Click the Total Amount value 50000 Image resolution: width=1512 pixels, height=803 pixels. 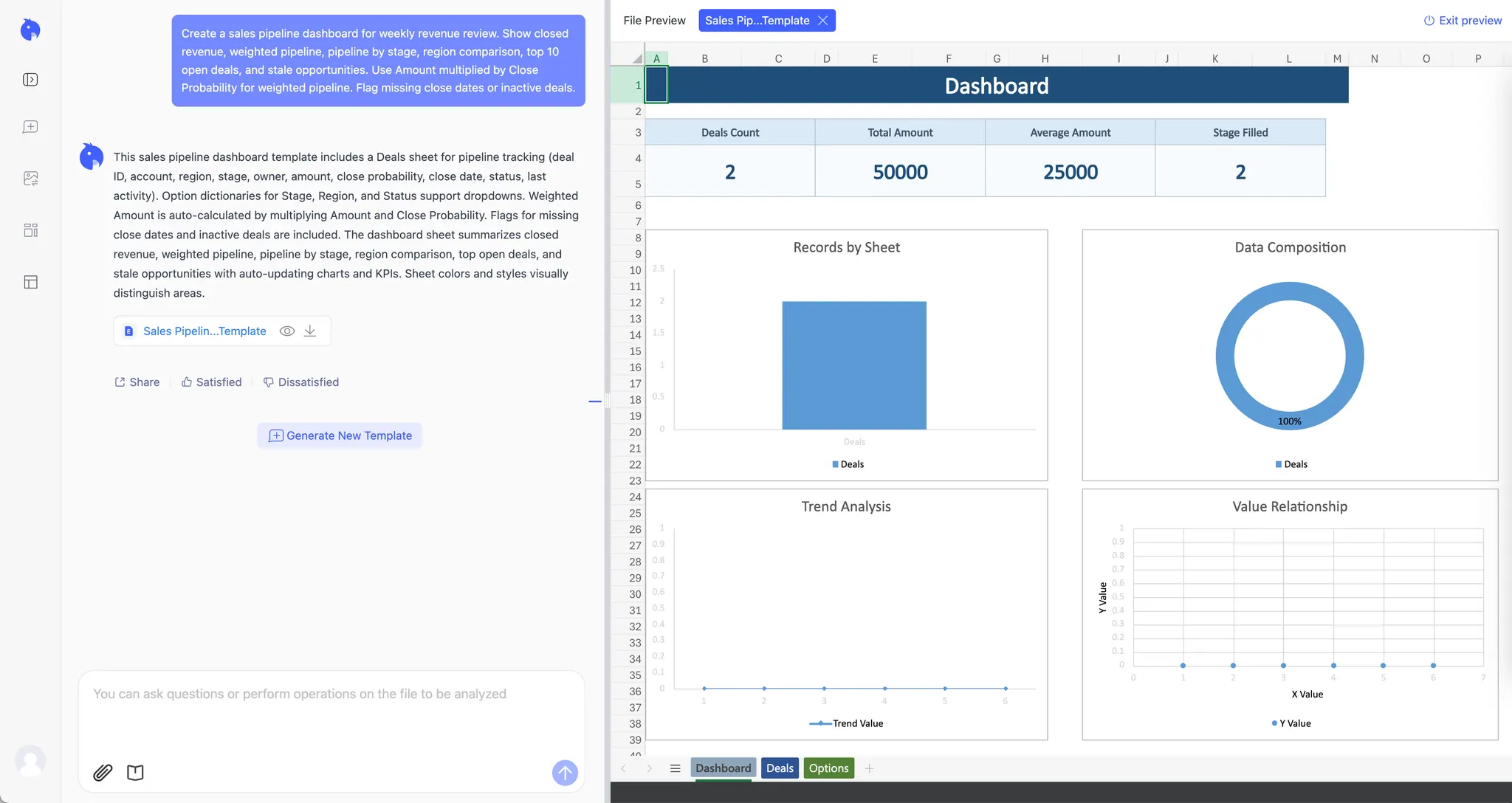pos(900,171)
